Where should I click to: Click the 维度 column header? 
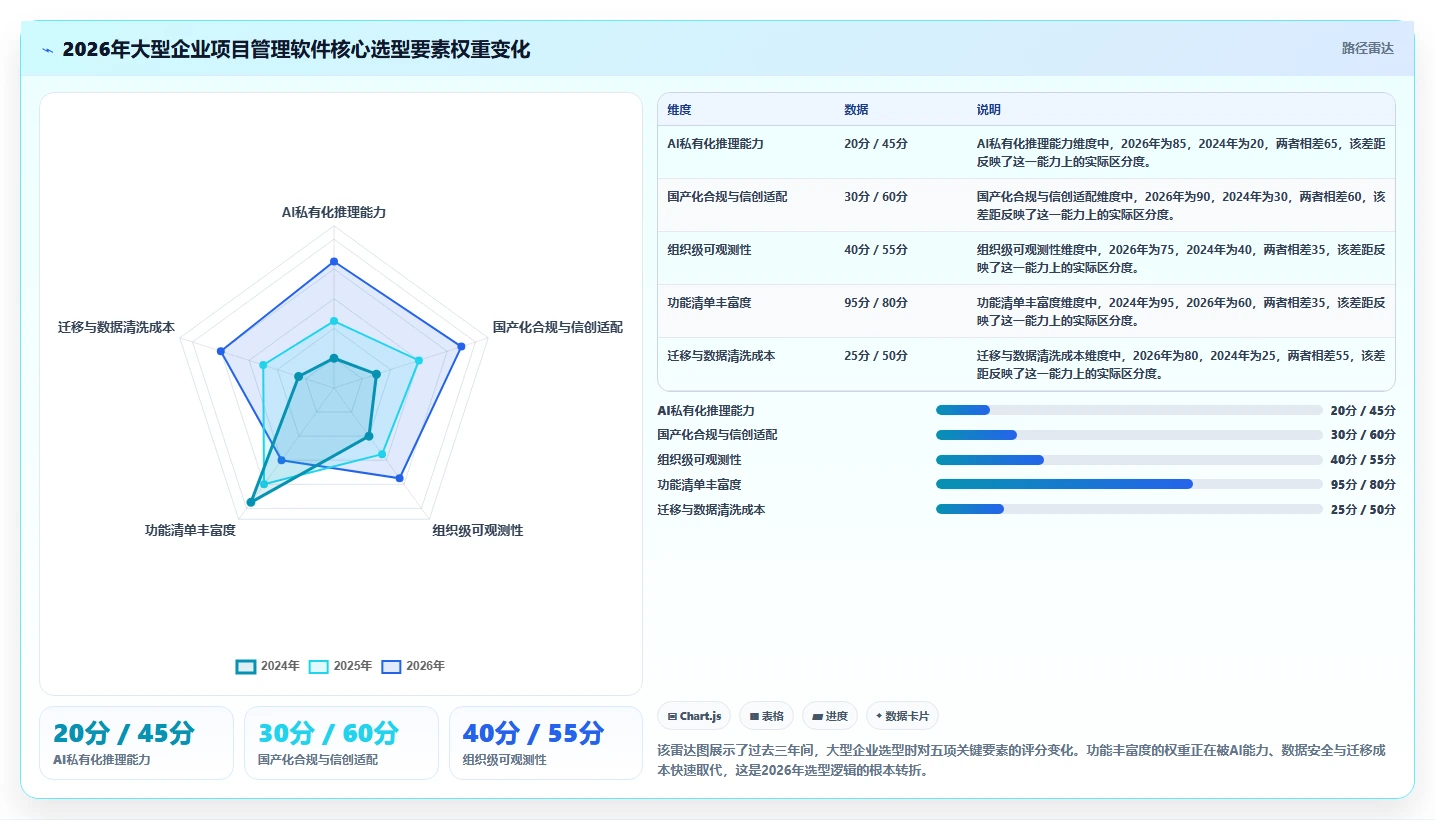coord(679,110)
